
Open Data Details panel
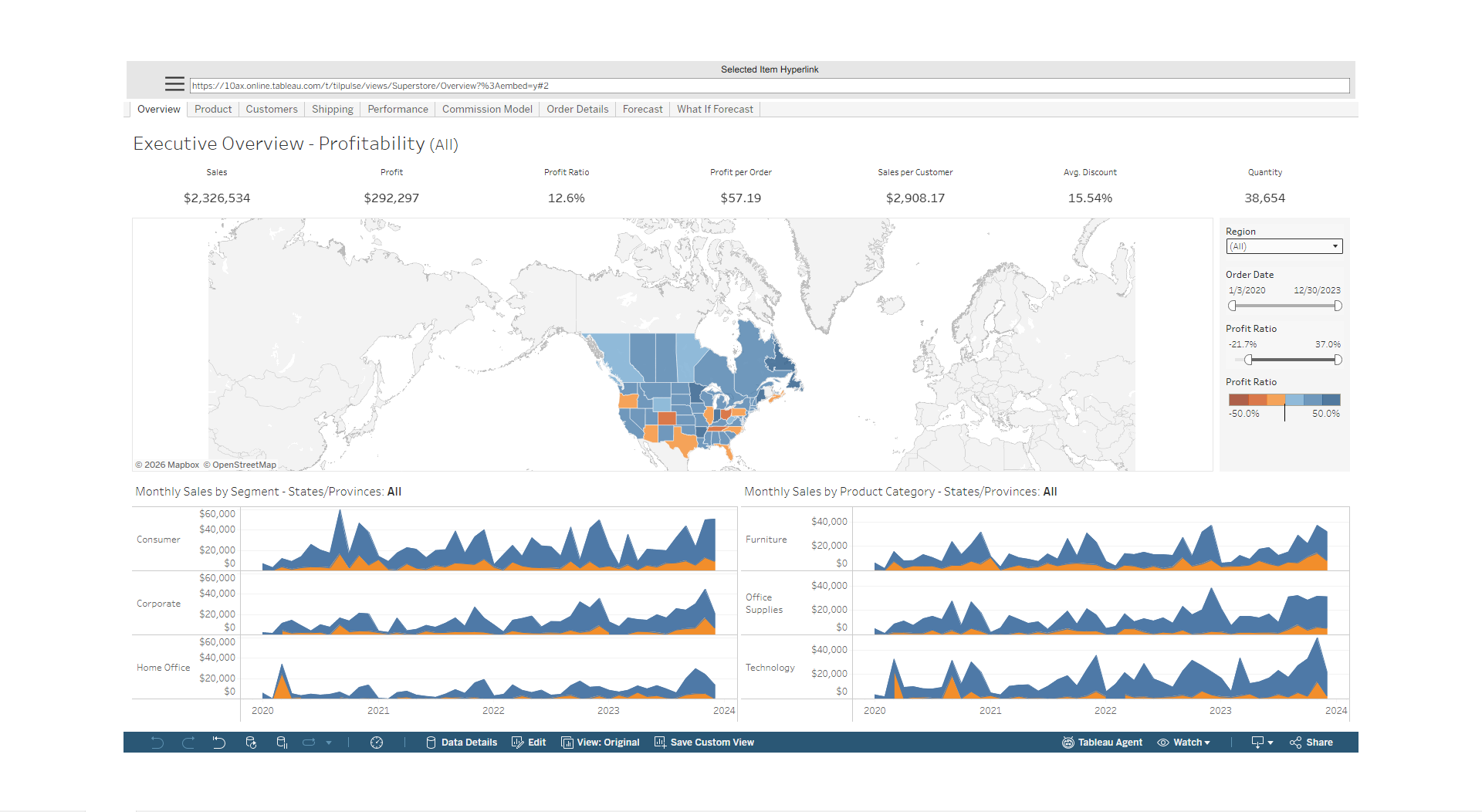[x=462, y=743]
